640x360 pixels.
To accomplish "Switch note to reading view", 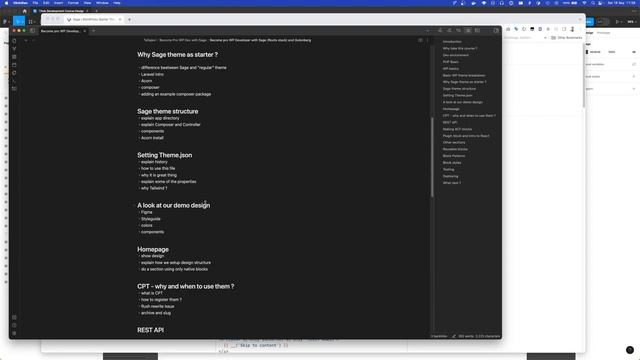I will pyautogui.click(x=420, y=40).
